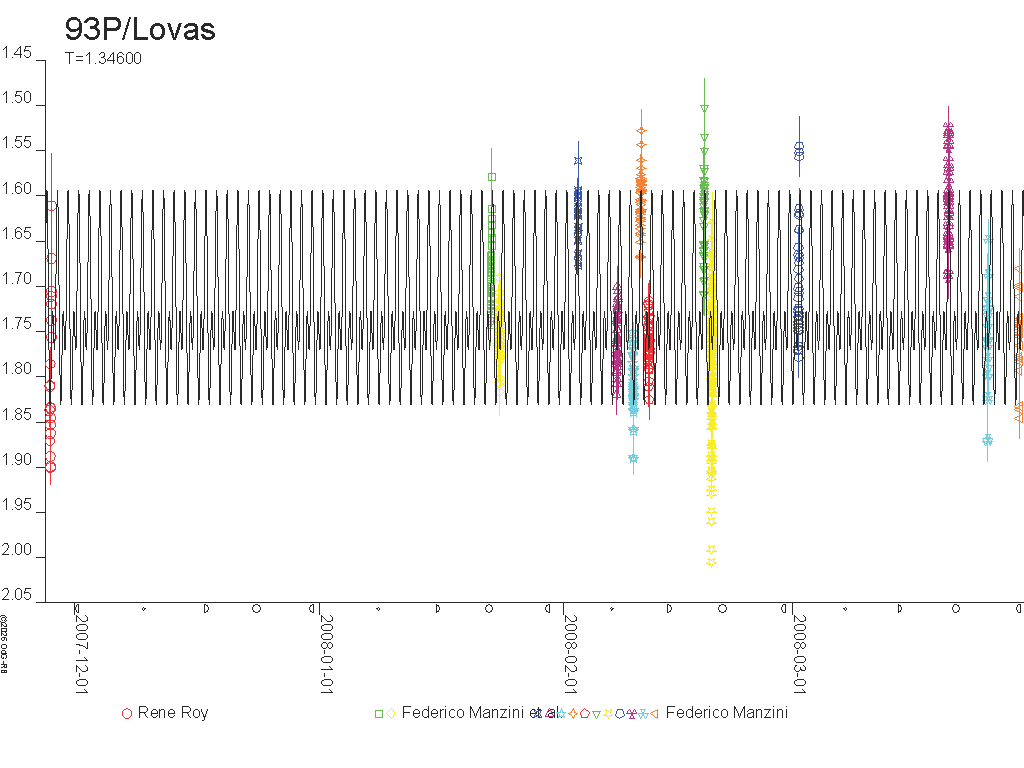Select the orange left-pointing triangle legend marker
The width and height of the screenshot is (1024, 768).
point(654,713)
